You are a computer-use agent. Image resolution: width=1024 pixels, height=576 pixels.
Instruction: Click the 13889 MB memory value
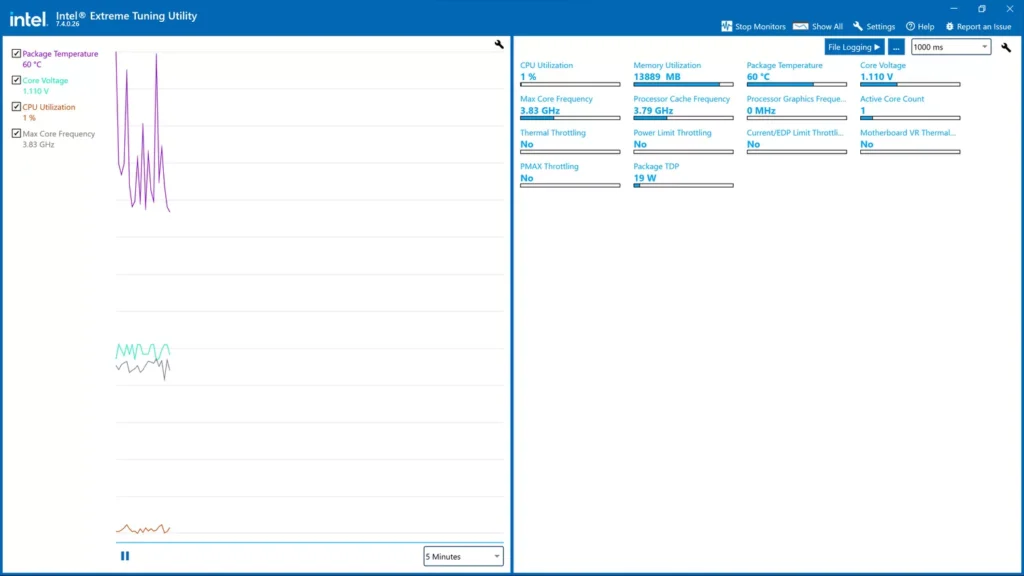[x=657, y=76]
